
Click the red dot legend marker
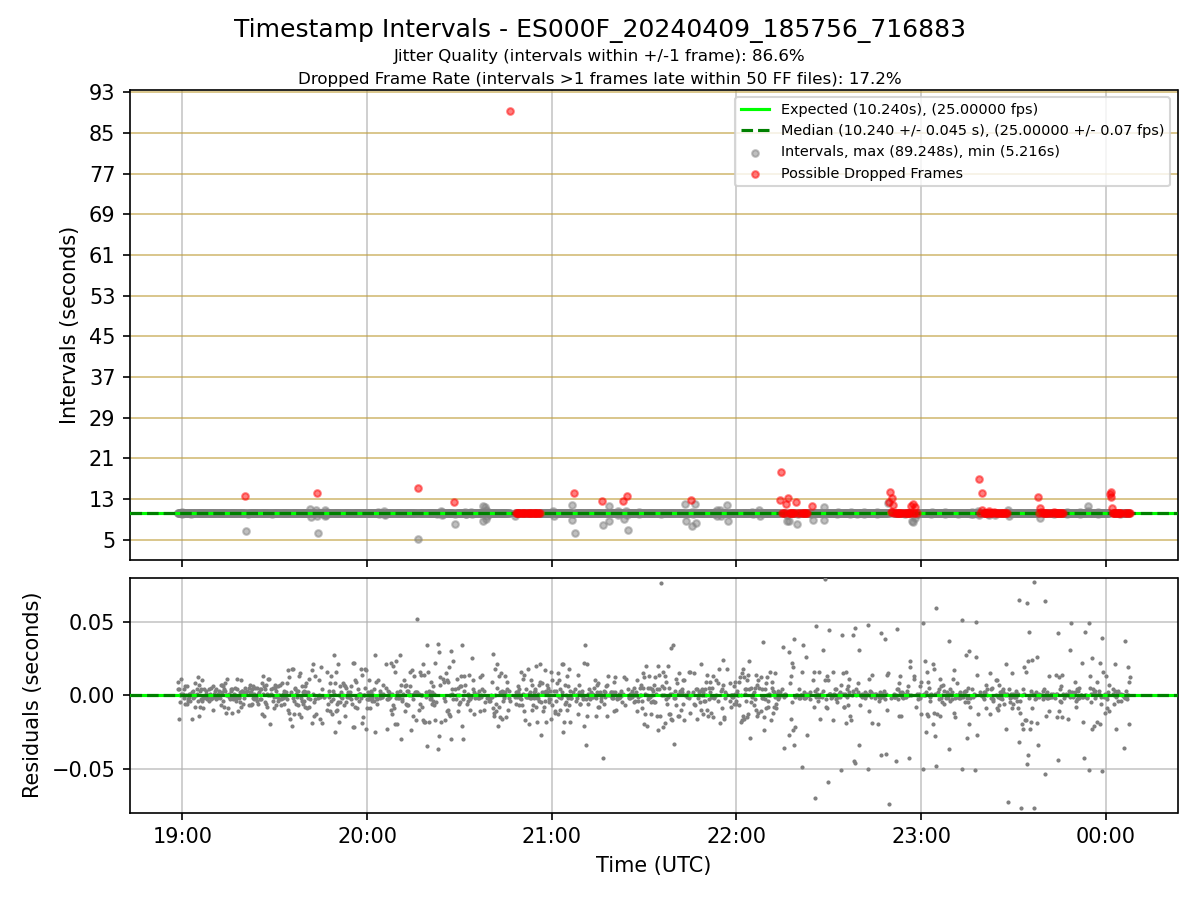point(755,174)
